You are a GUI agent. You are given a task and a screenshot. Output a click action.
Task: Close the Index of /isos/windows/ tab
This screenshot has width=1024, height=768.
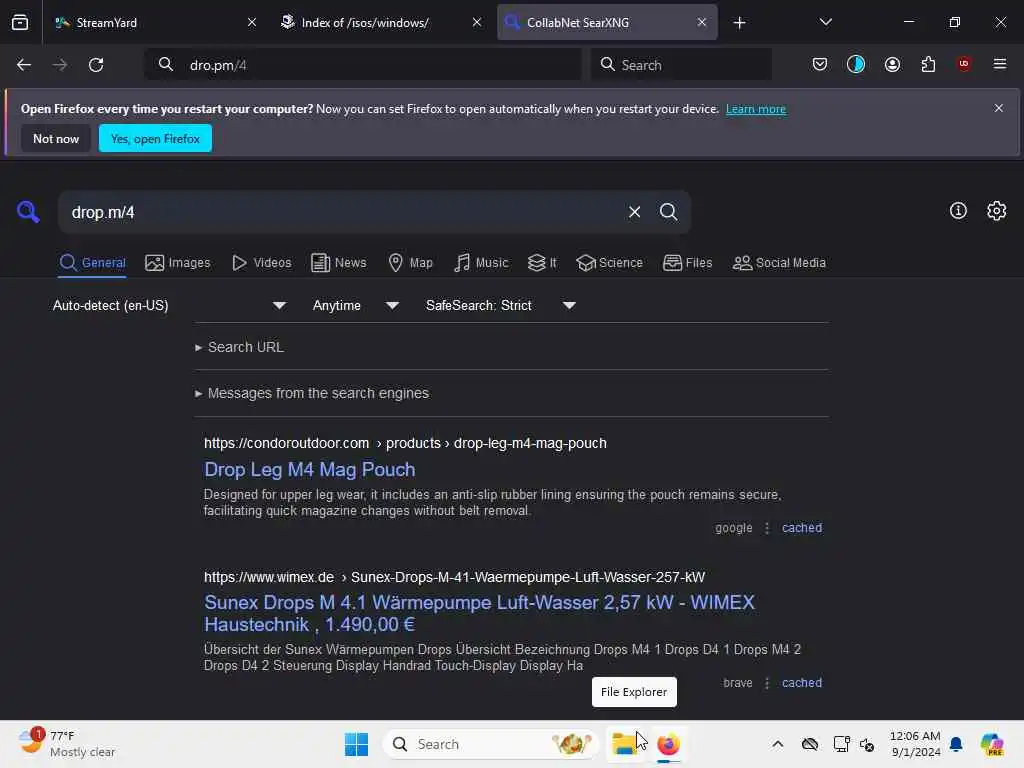477,22
